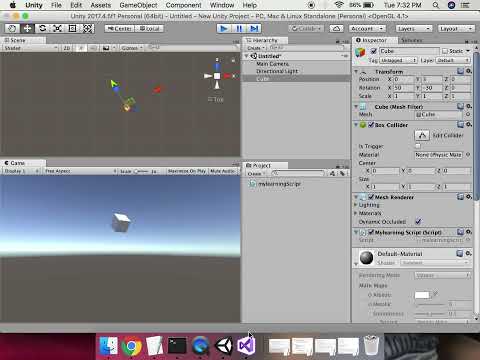Click the orientation gizmo cube center
This screenshot has height=360, width=480.
pyautogui.click(x=217, y=76)
